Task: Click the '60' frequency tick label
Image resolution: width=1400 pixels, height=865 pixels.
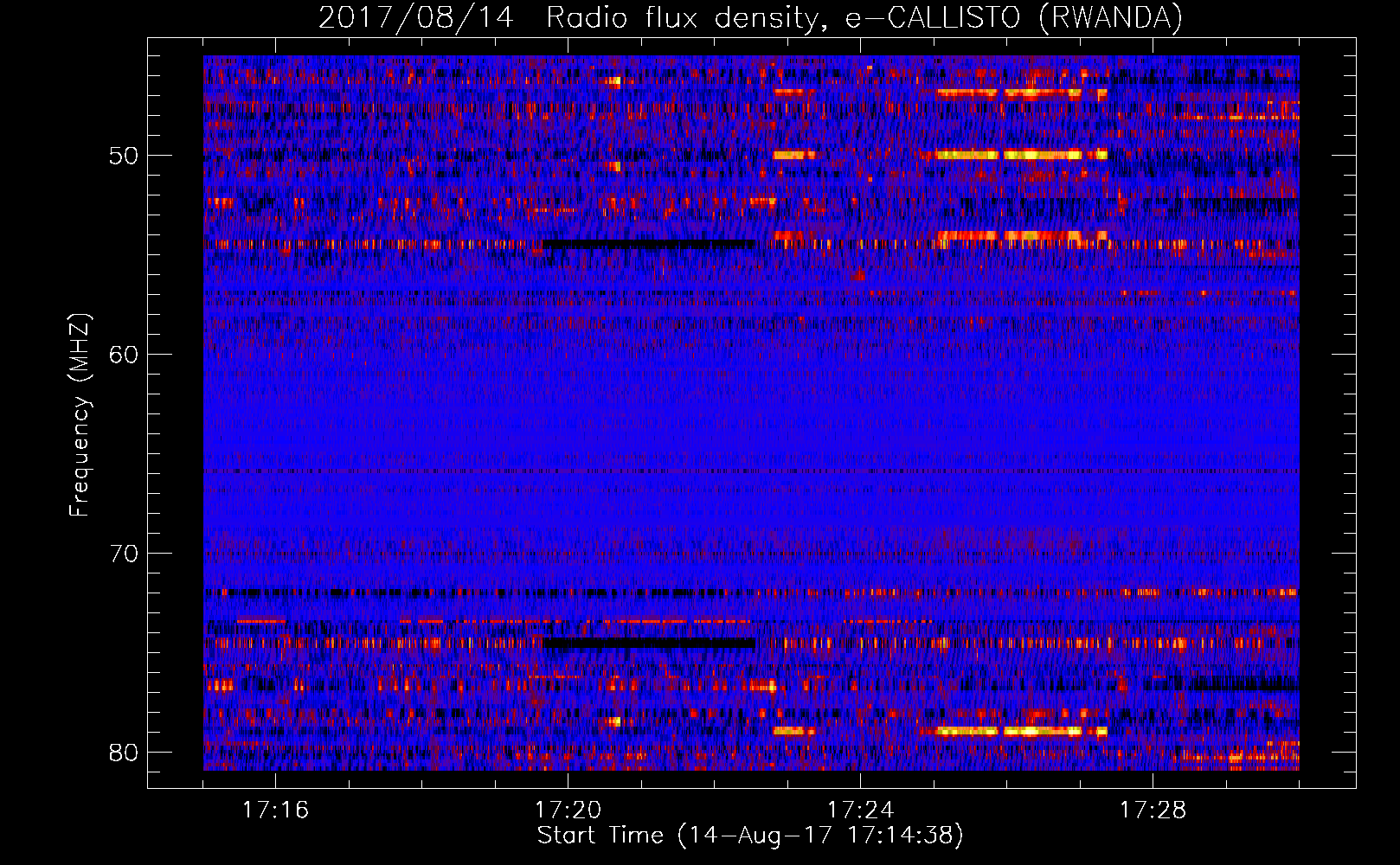Action: point(124,355)
